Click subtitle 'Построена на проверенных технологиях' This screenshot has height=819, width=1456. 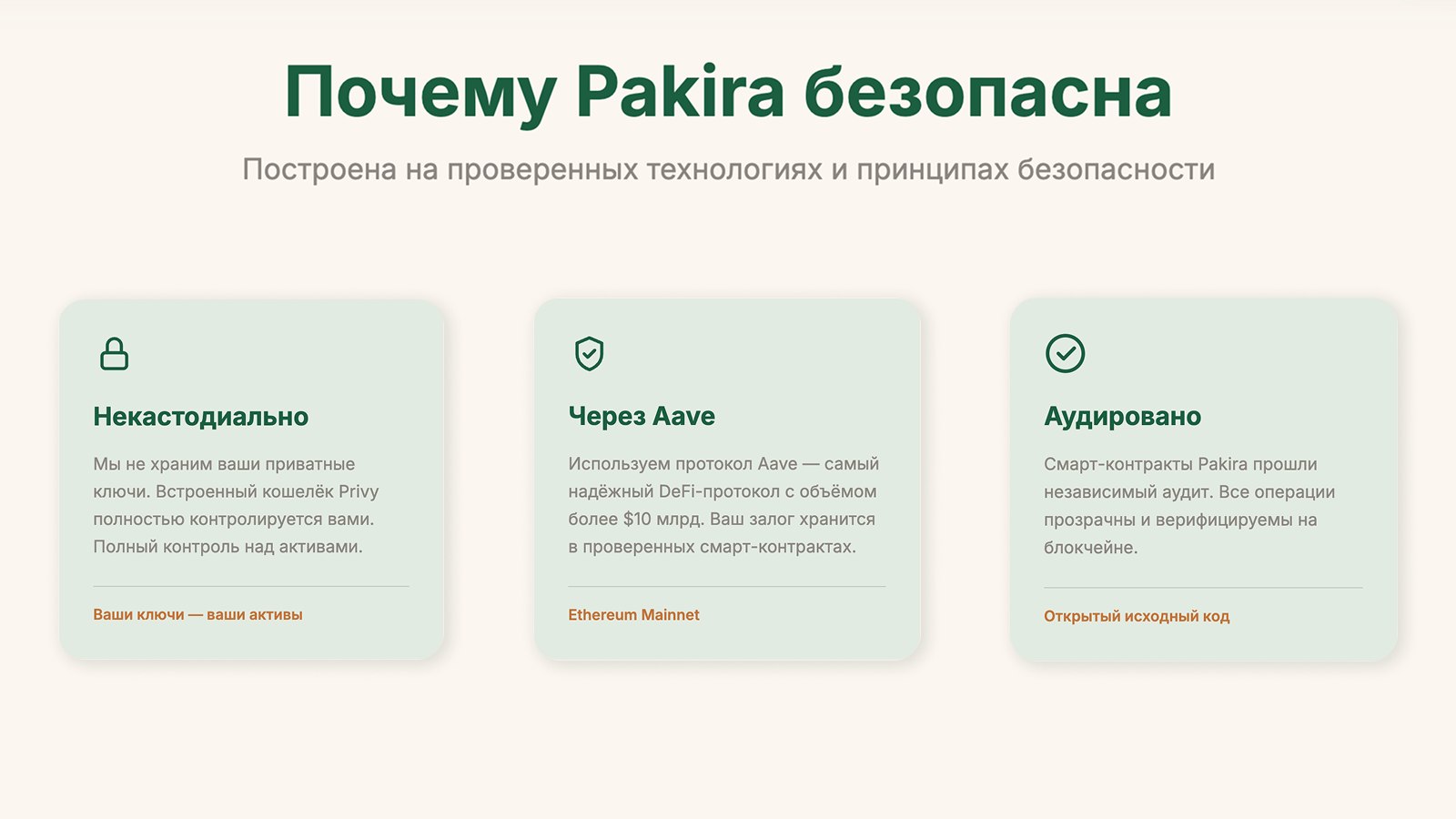pyautogui.click(x=728, y=169)
